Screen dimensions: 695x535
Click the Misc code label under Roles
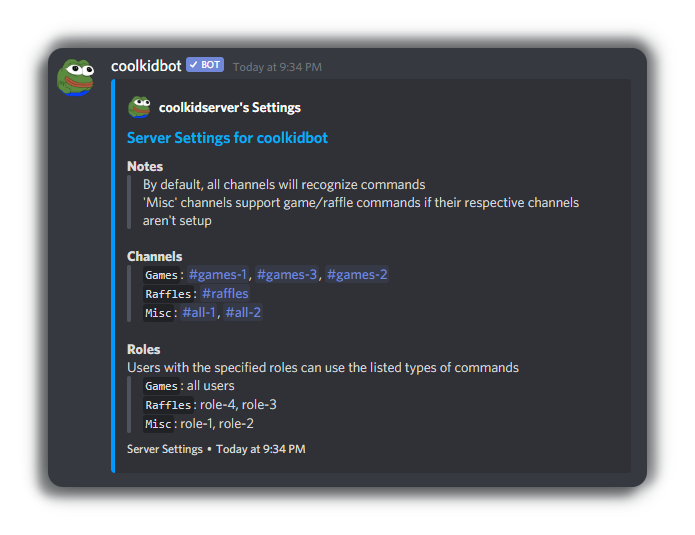tap(159, 424)
